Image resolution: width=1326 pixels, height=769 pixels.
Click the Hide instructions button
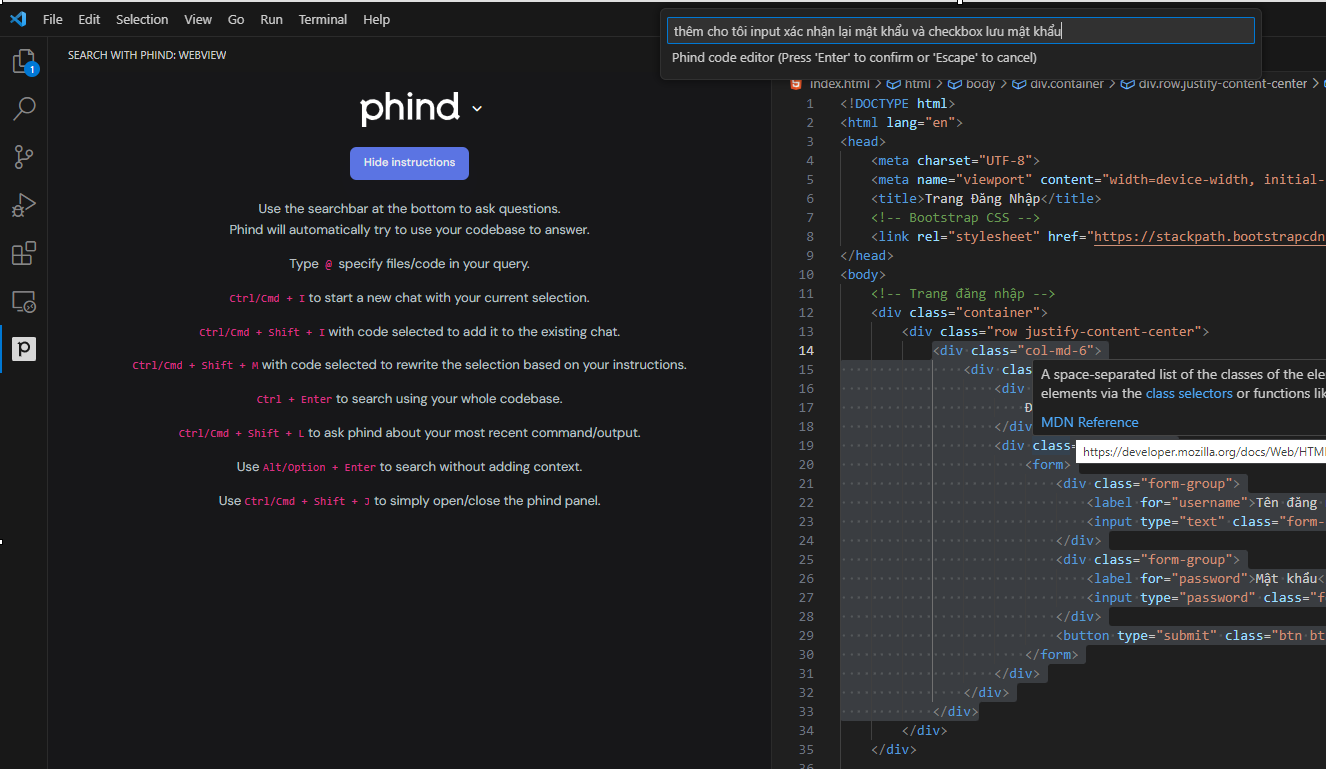point(409,163)
